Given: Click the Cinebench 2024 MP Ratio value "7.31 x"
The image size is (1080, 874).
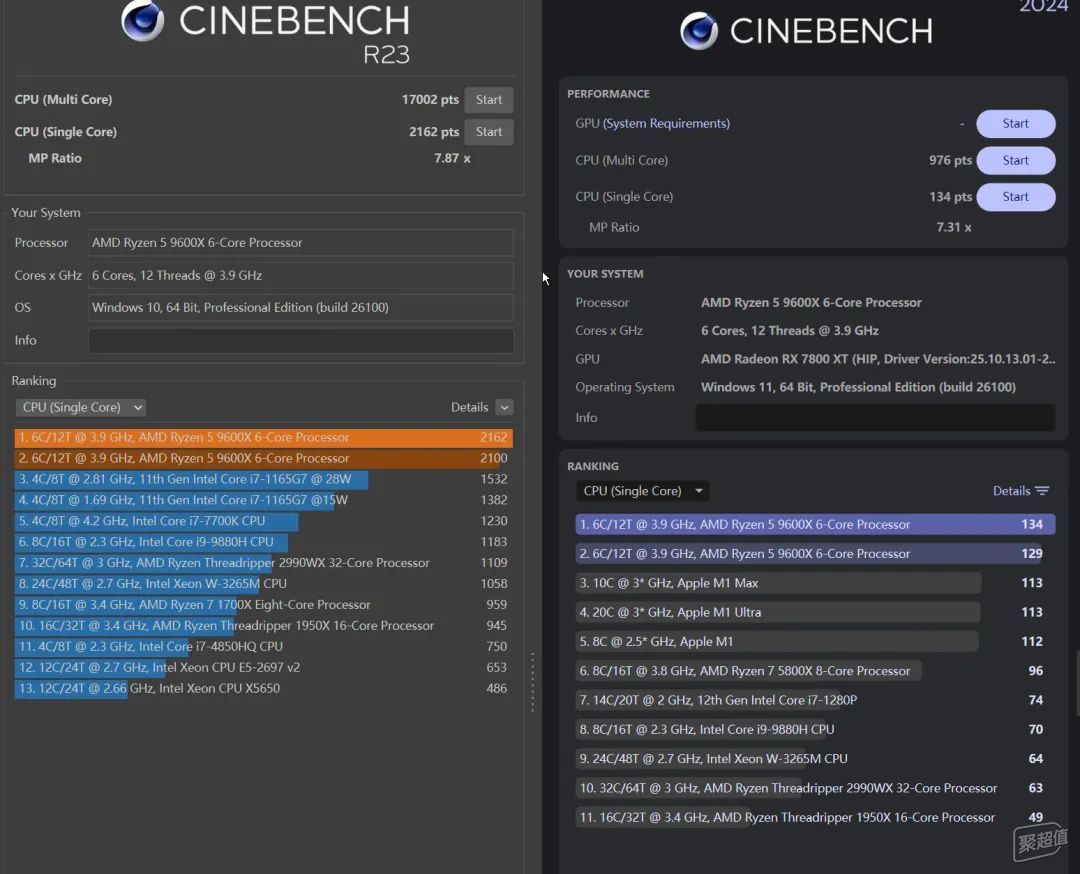Looking at the screenshot, I should coord(953,227).
